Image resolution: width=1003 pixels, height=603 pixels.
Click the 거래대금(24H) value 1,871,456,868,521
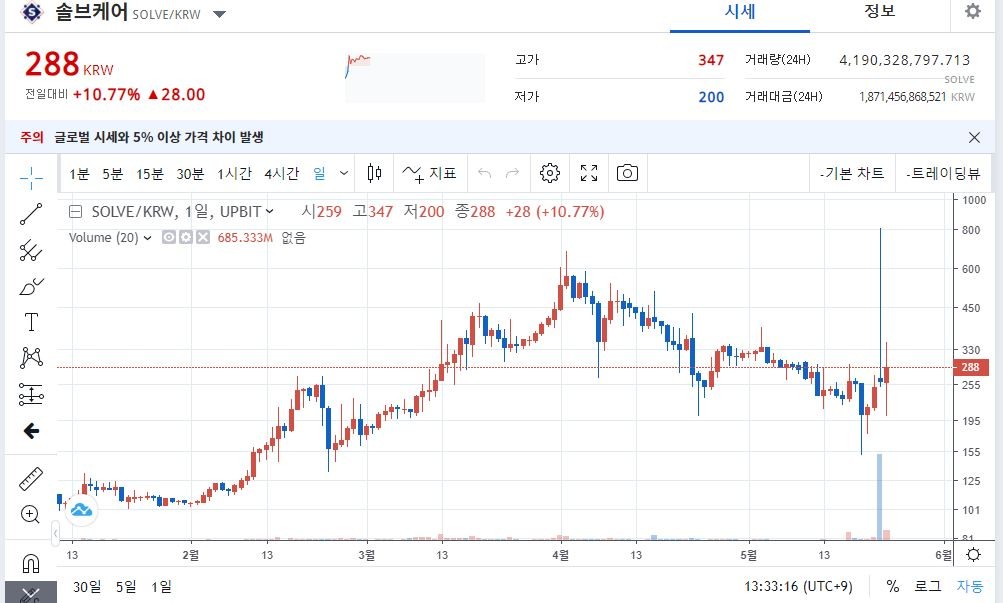pos(902,97)
